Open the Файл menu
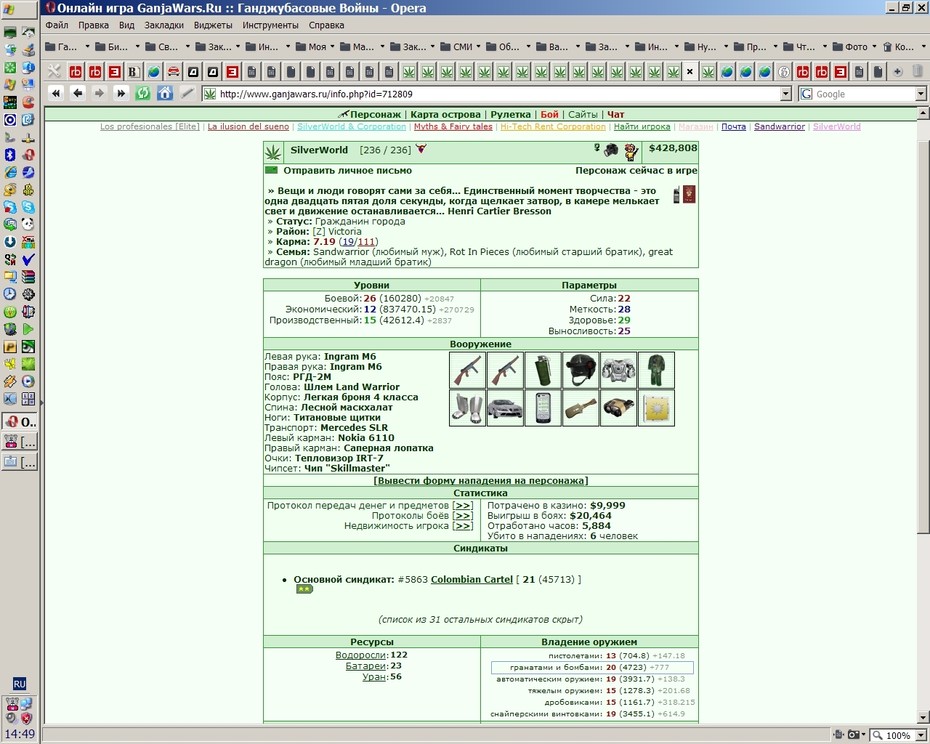 tap(57, 25)
